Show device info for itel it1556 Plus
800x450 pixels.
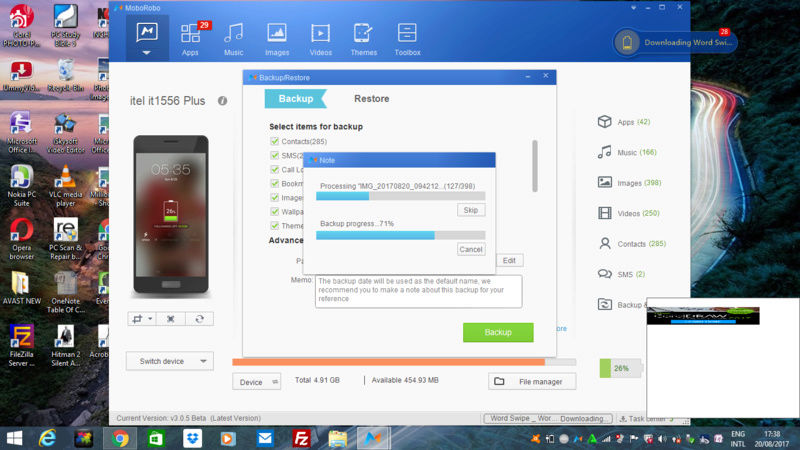coord(222,101)
